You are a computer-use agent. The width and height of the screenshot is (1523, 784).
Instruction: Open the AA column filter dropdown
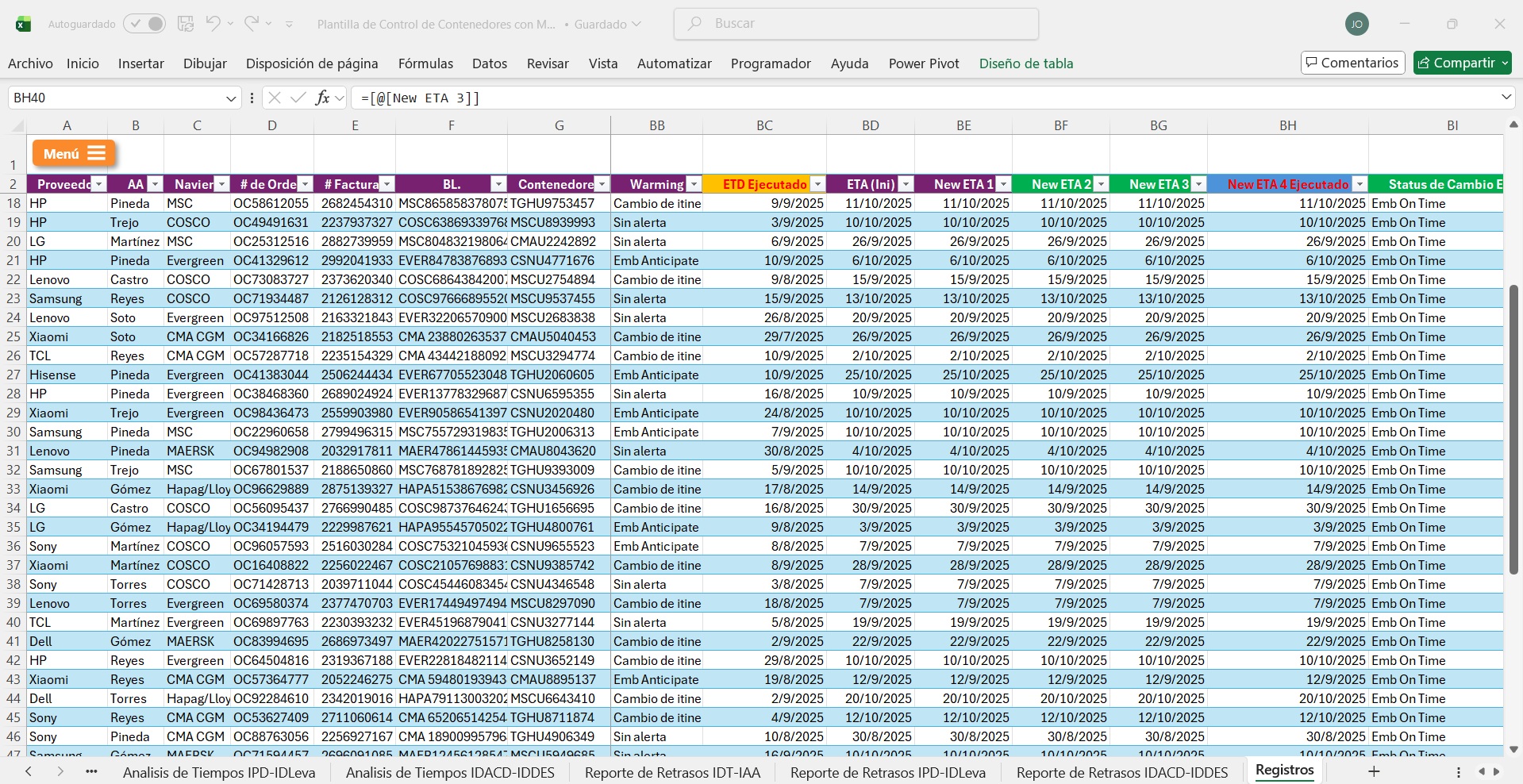pos(155,184)
